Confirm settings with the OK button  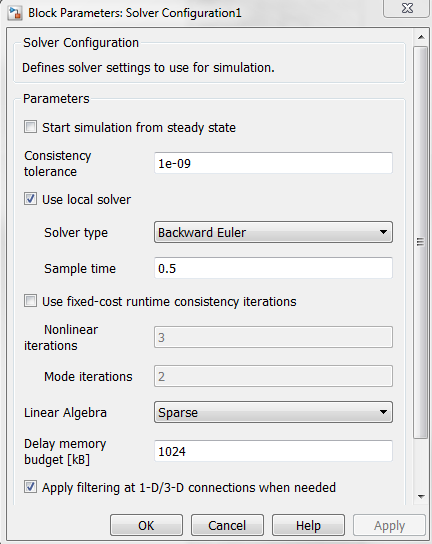click(146, 525)
